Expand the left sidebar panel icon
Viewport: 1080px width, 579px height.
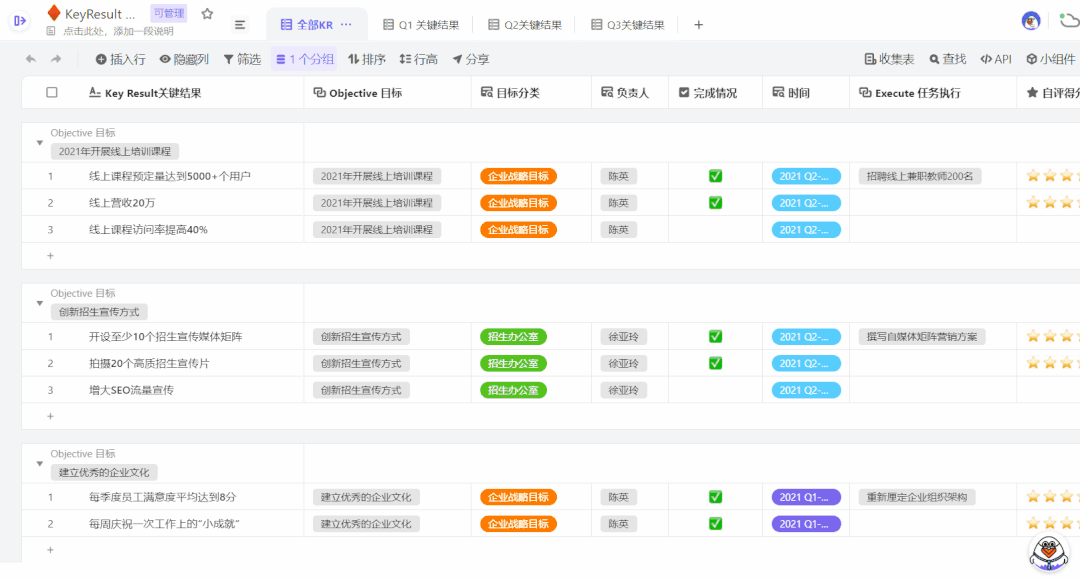(x=20, y=21)
